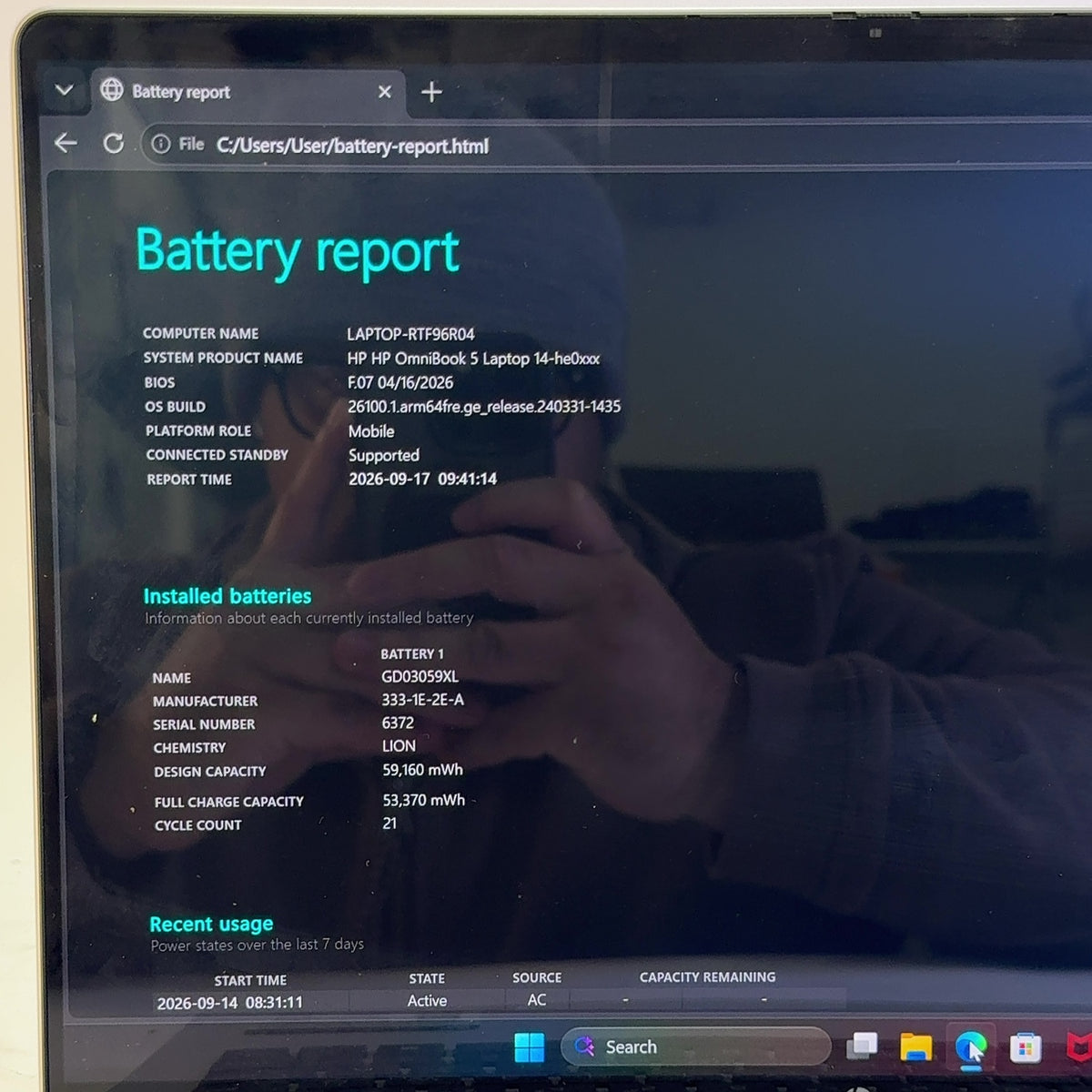Open Microsoft Edge in taskbar

pos(971,1048)
